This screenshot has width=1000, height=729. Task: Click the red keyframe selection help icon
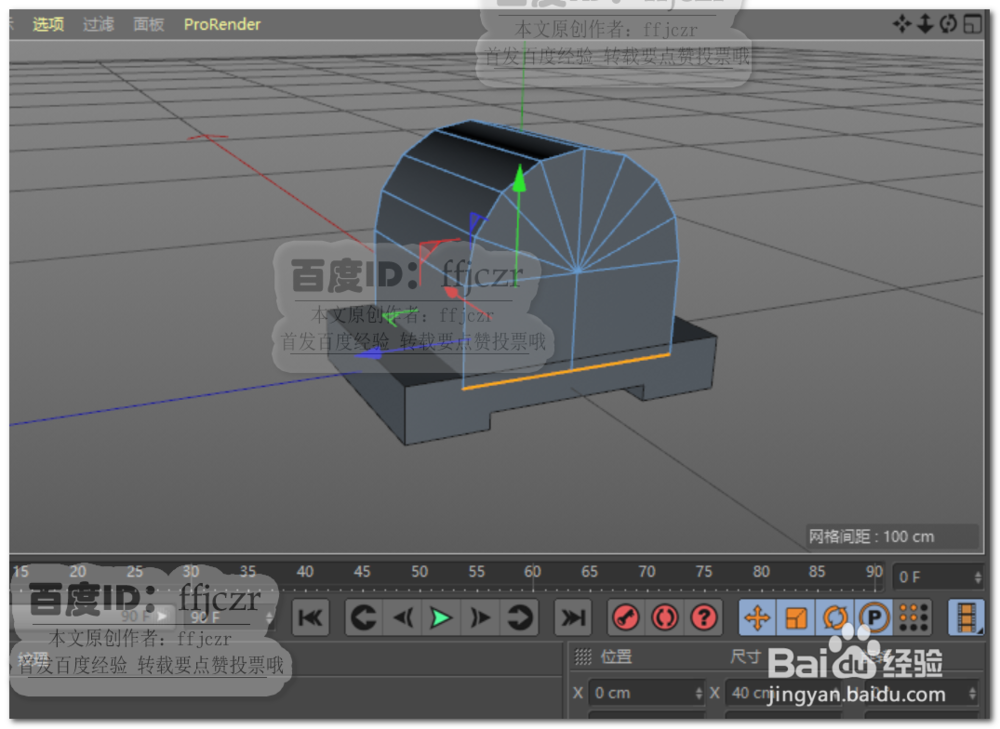[x=703, y=618]
